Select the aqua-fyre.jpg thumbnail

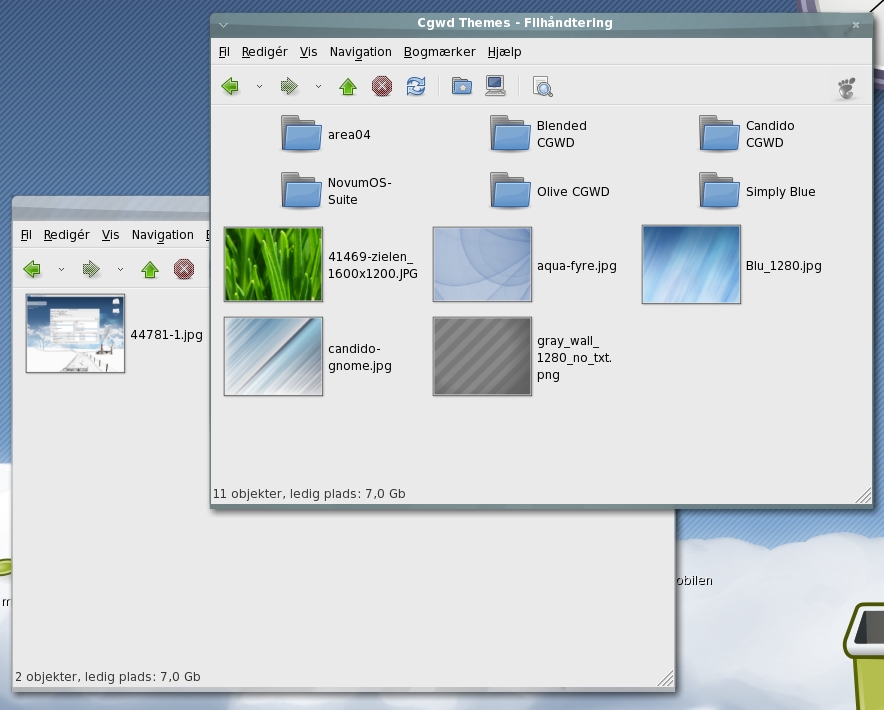482,264
